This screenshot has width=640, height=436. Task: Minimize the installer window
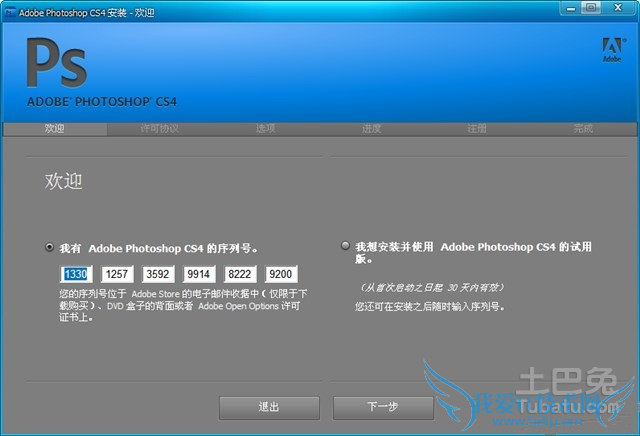pos(571,8)
